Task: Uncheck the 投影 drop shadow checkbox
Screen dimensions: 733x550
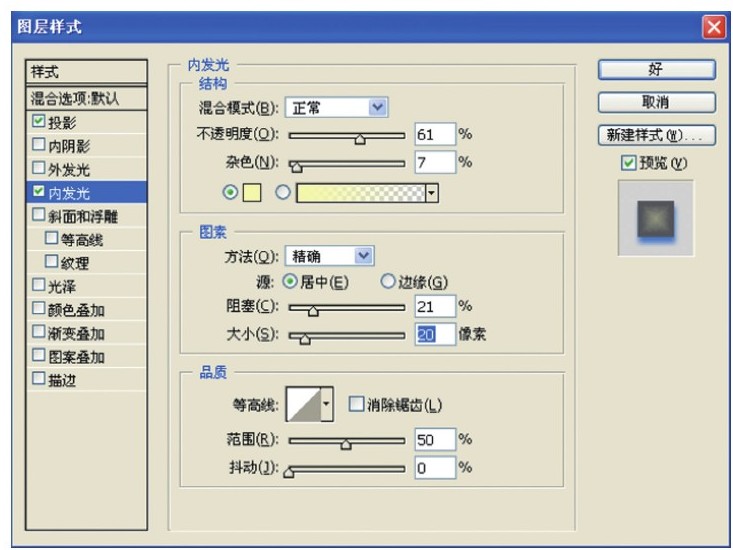Action: (39, 121)
